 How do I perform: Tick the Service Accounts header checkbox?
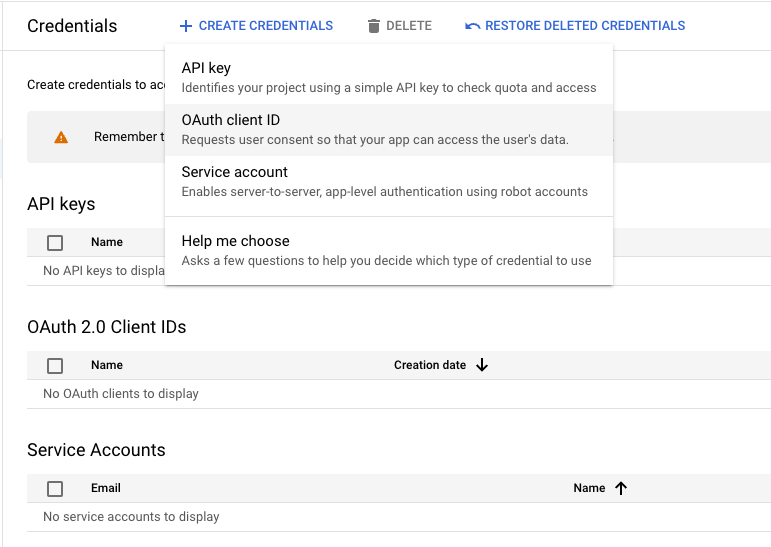coord(55,488)
